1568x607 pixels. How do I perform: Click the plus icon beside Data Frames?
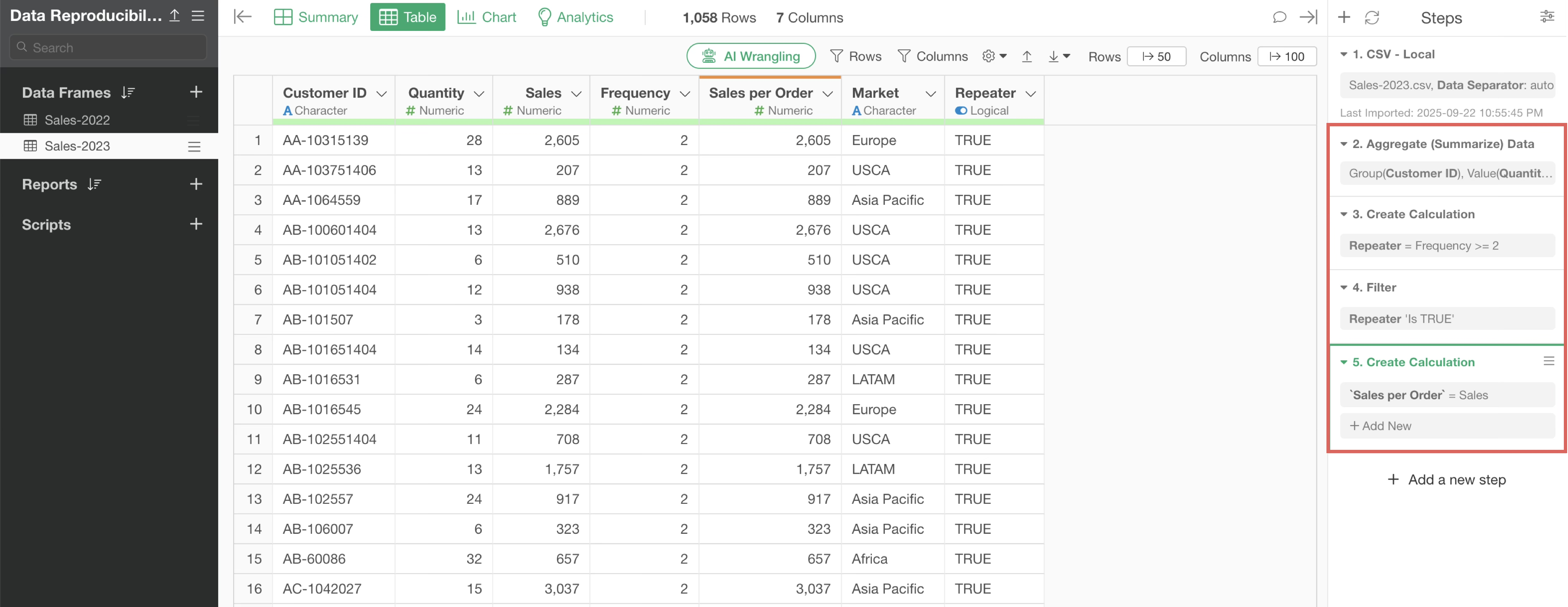tap(196, 92)
